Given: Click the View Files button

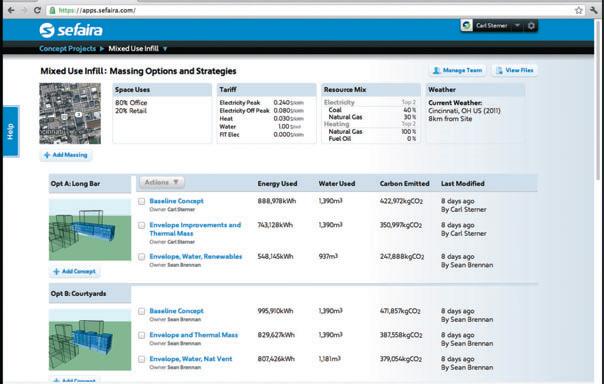Looking at the screenshot, I should click(x=515, y=70).
